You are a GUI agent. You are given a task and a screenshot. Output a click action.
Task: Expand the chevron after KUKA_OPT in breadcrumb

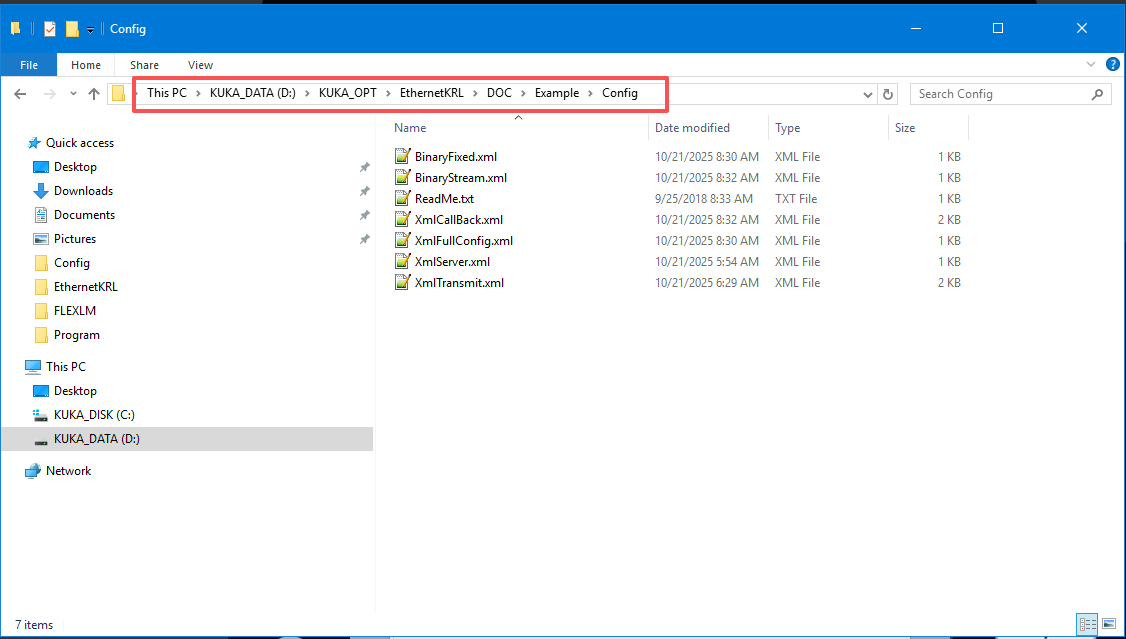388,93
